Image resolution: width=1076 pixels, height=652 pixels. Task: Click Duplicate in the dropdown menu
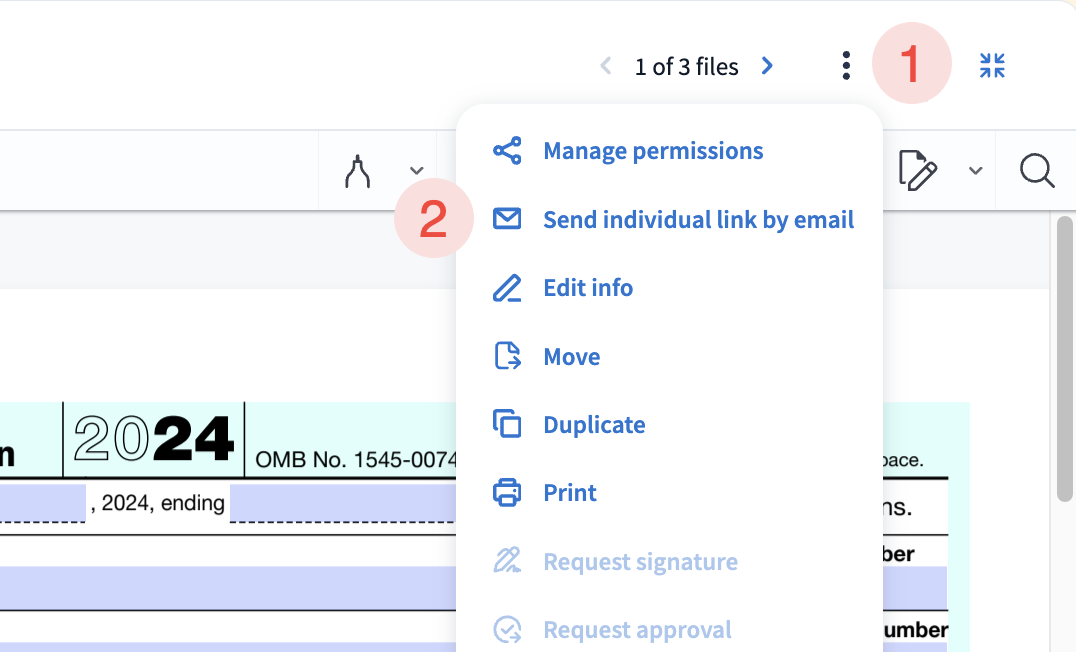[x=594, y=425]
